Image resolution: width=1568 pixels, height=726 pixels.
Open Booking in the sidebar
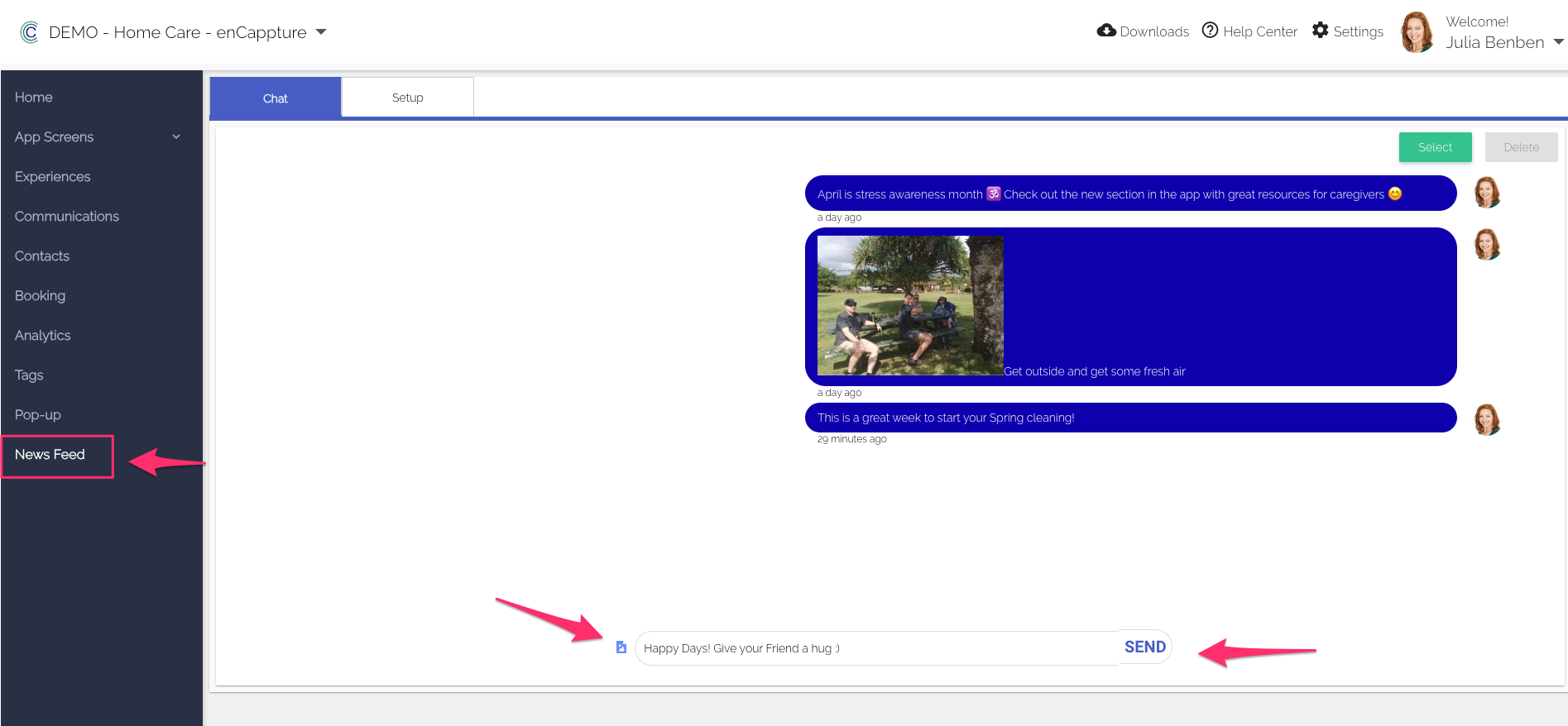pos(40,296)
